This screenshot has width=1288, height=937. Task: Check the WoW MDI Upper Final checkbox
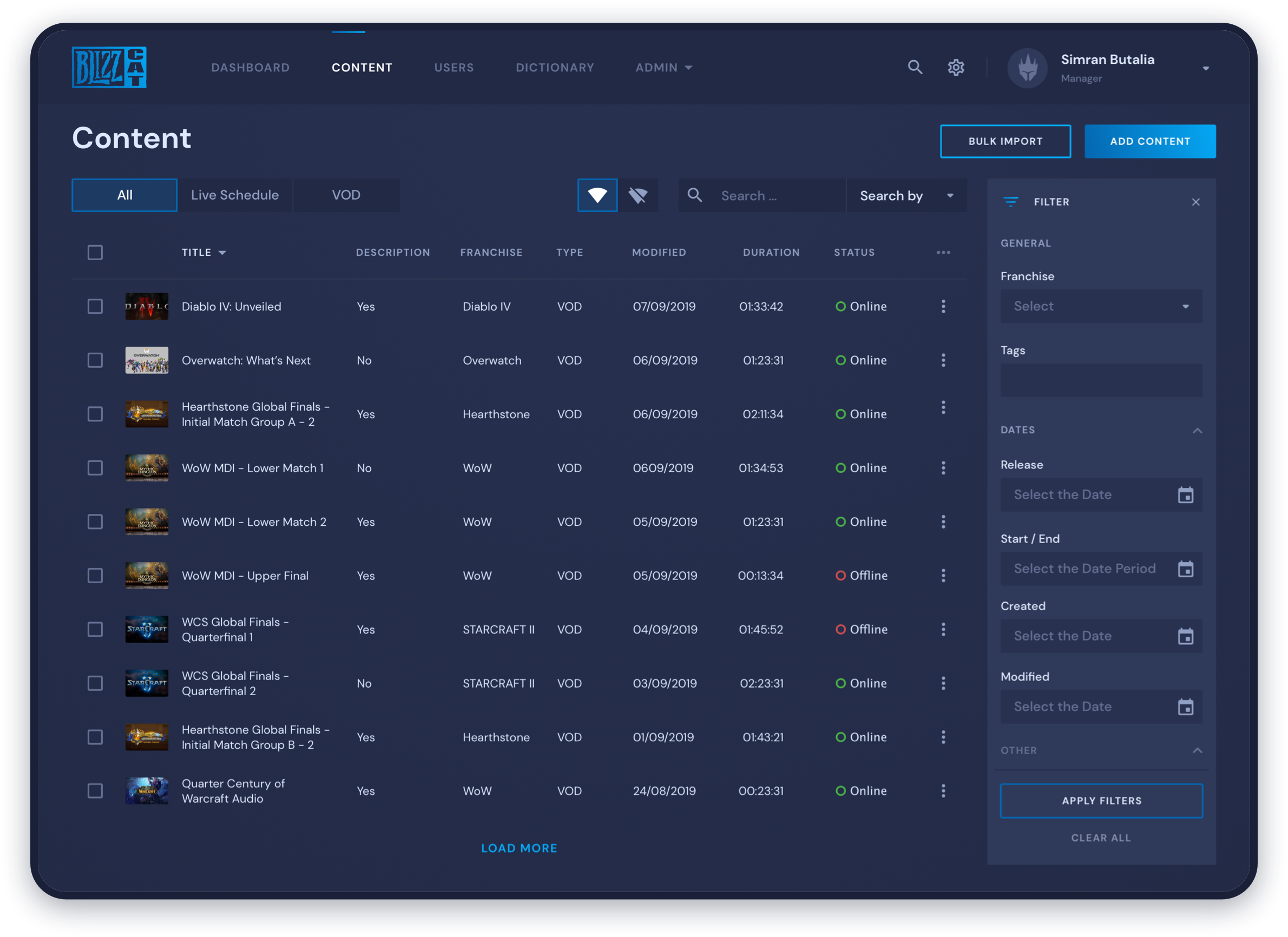tap(95, 576)
